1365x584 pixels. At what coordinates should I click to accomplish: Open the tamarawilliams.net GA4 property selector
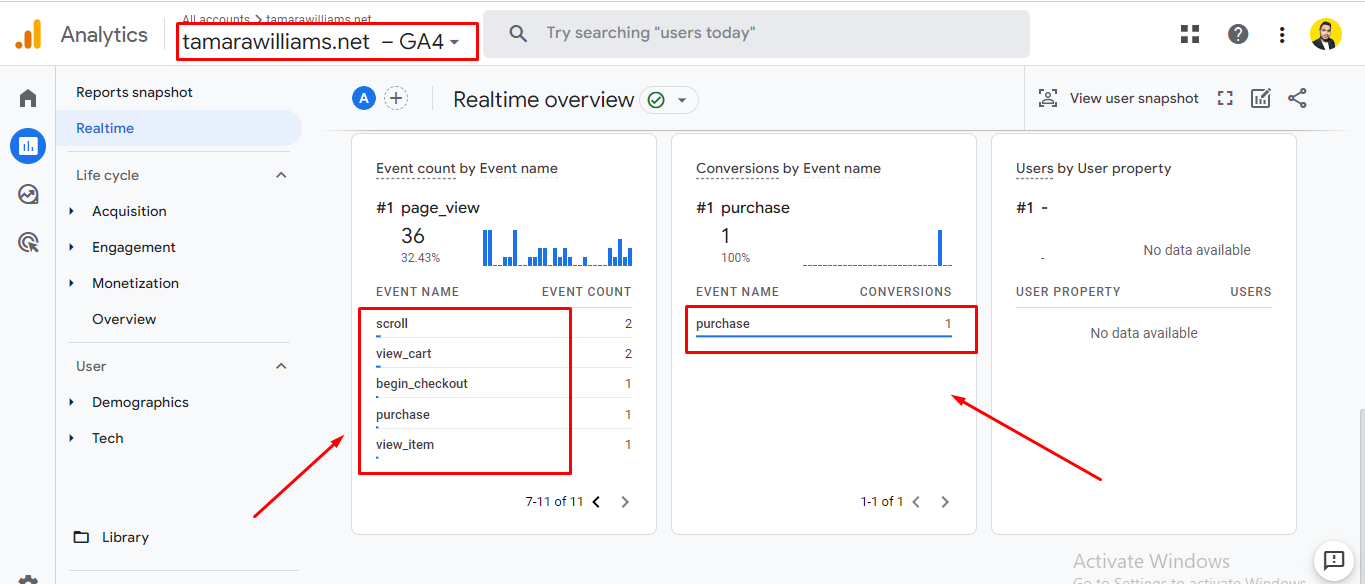coord(321,42)
